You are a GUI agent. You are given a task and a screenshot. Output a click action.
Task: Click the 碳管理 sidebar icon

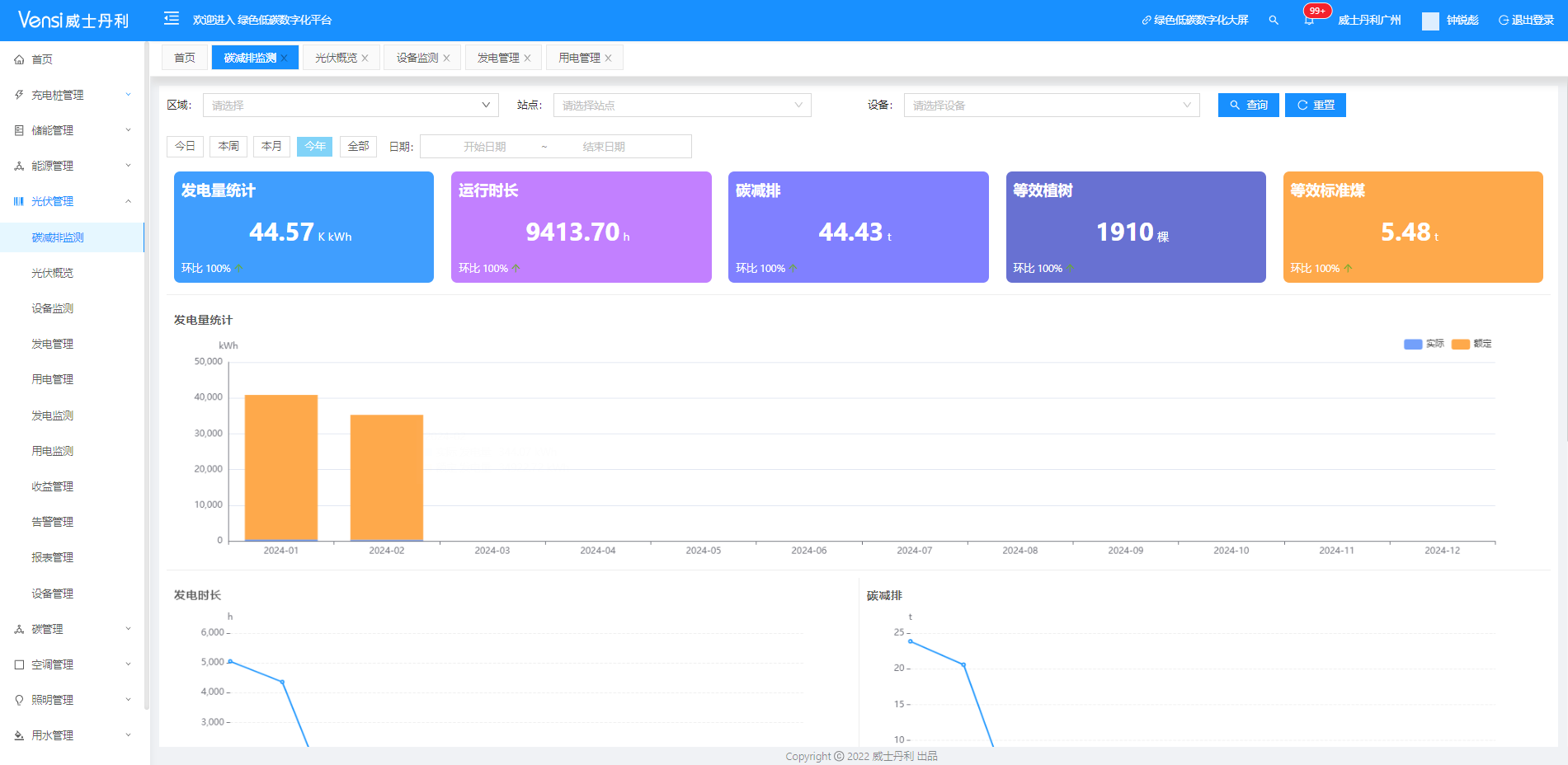(x=19, y=629)
